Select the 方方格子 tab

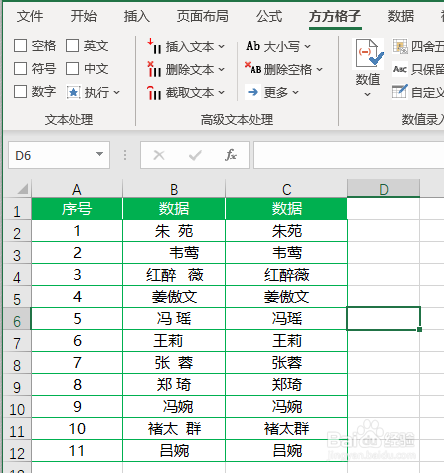335,16
